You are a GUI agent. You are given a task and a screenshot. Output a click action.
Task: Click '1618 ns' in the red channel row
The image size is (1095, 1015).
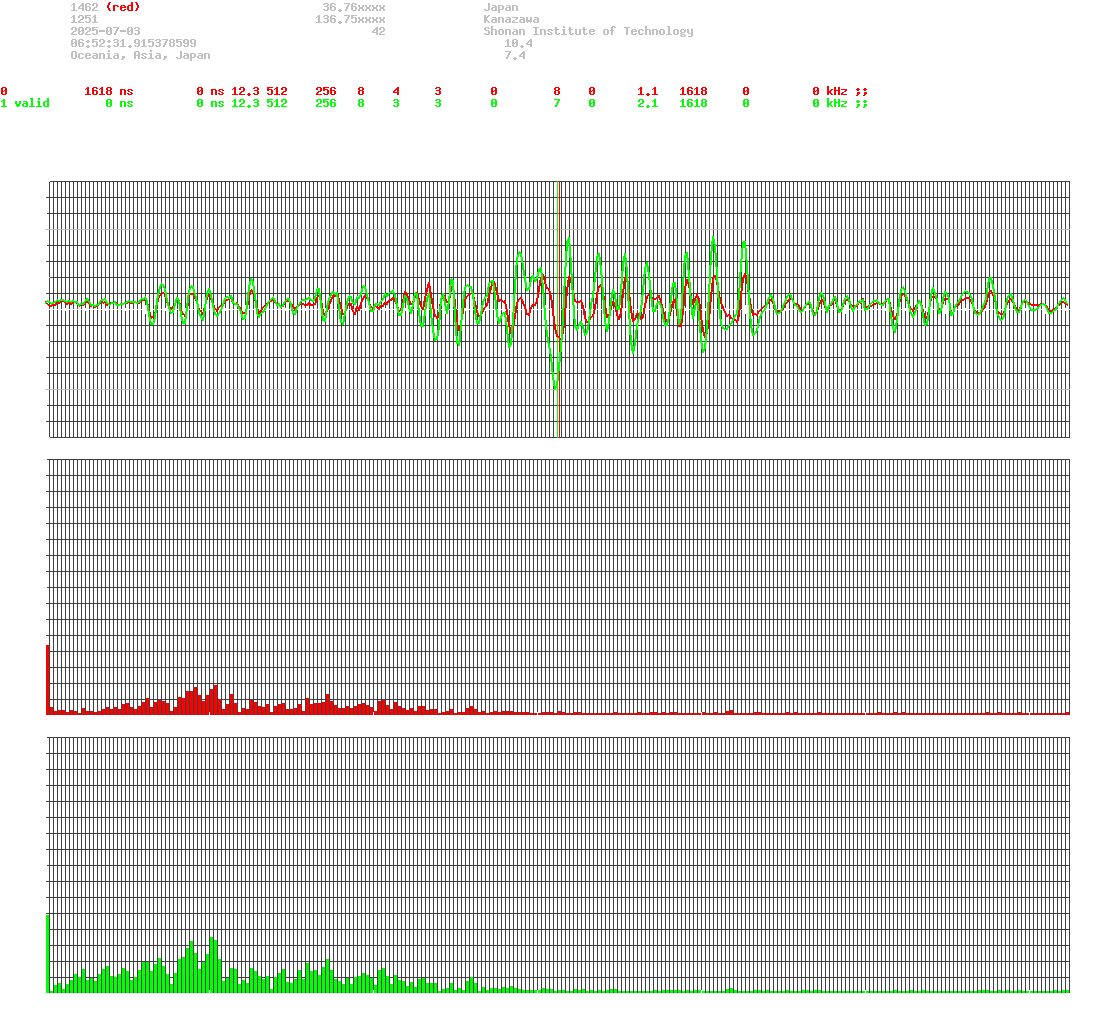click(108, 91)
